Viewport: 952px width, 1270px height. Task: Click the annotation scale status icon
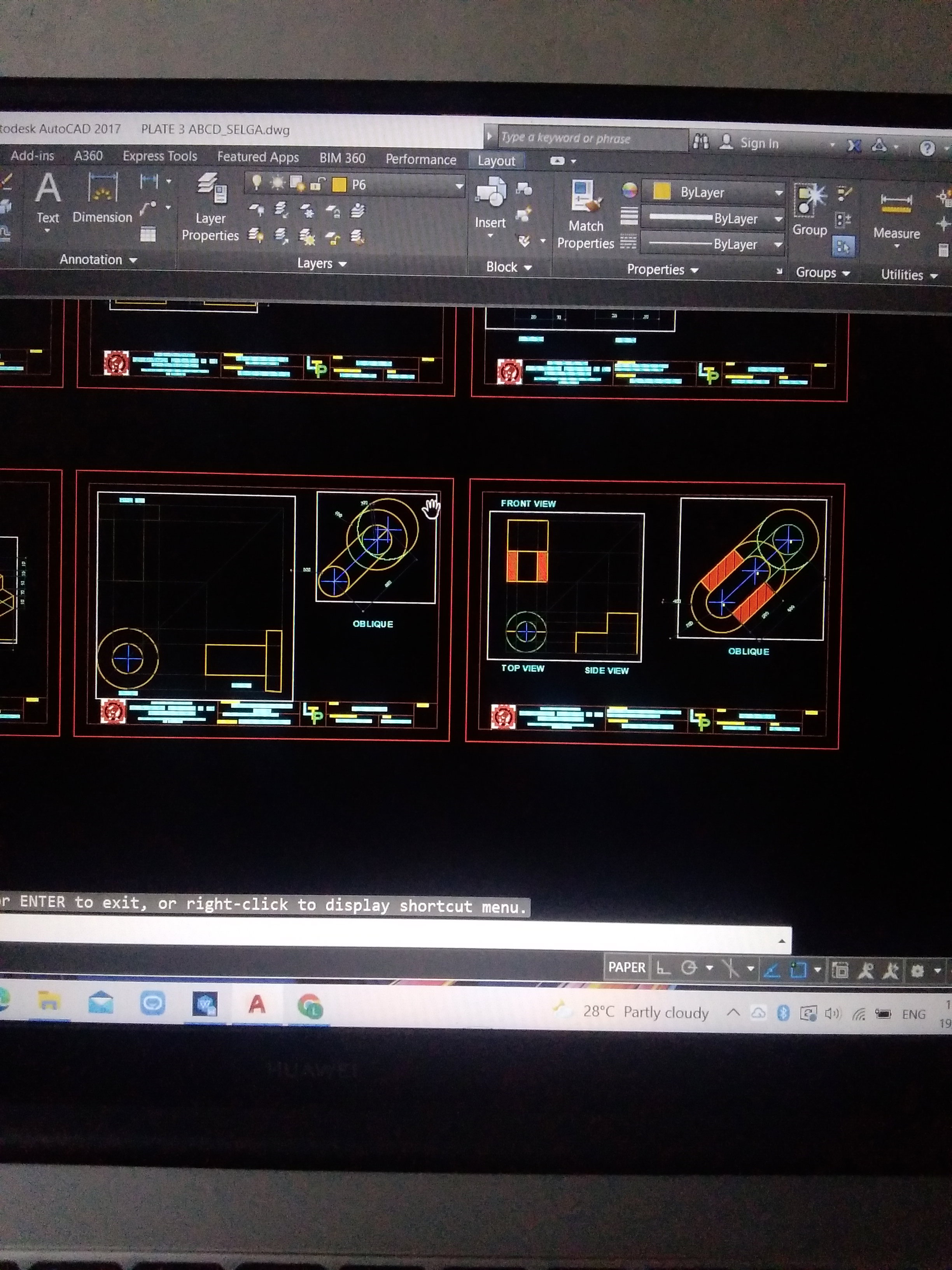[x=866, y=971]
